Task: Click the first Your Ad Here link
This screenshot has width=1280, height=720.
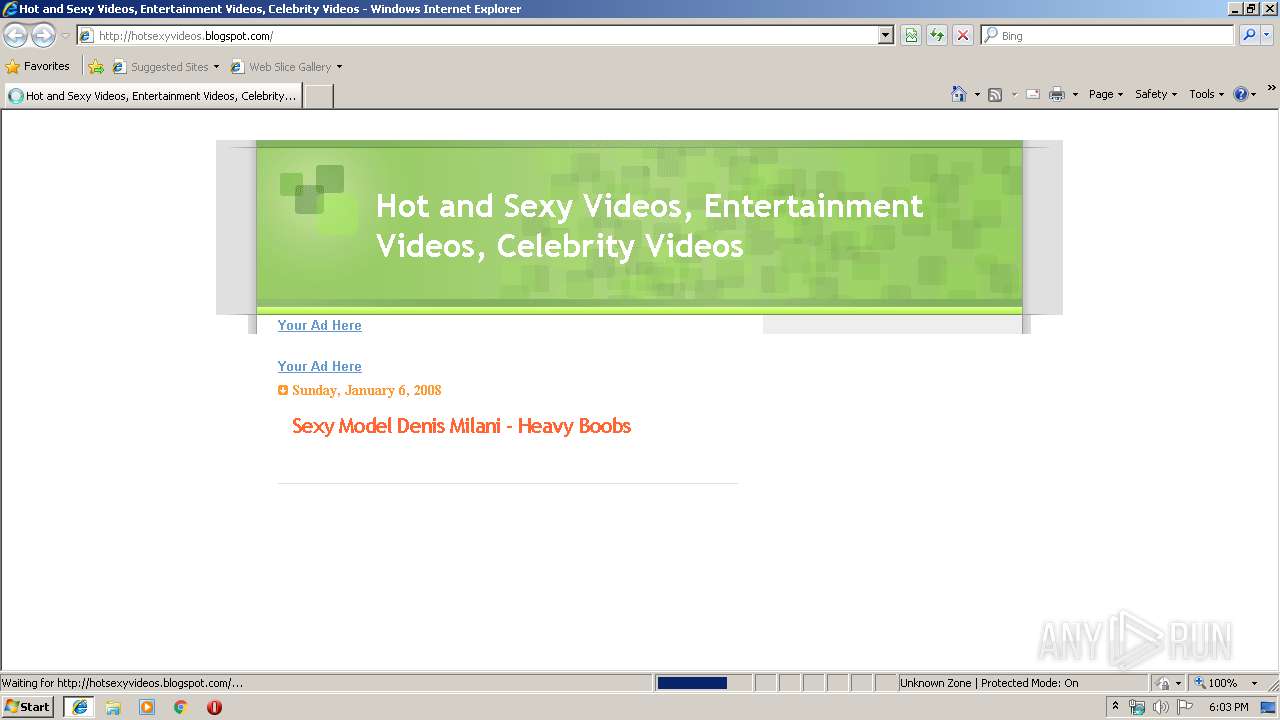Action: (319, 325)
